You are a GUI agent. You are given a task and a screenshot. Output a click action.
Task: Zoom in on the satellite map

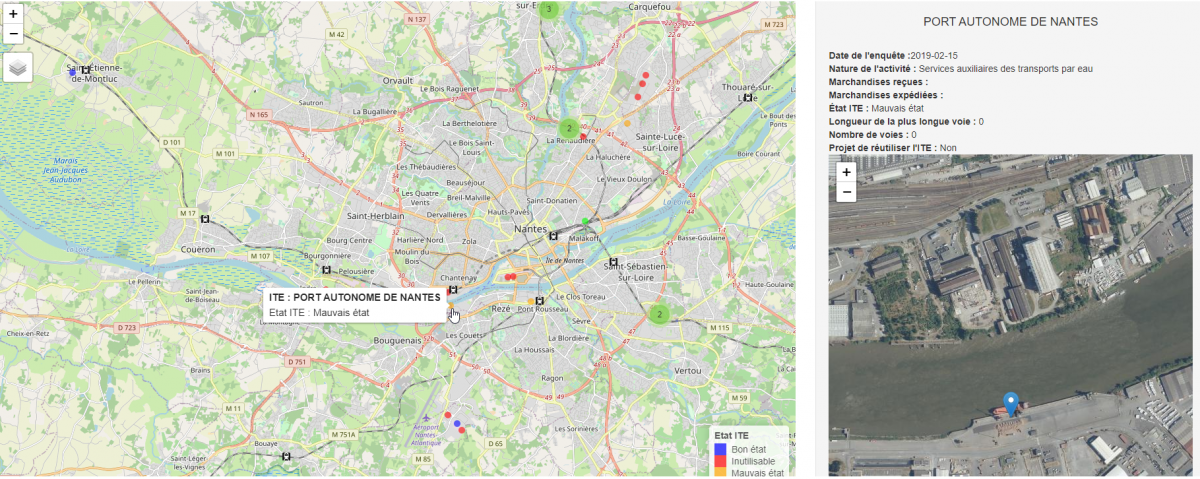point(846,172)
